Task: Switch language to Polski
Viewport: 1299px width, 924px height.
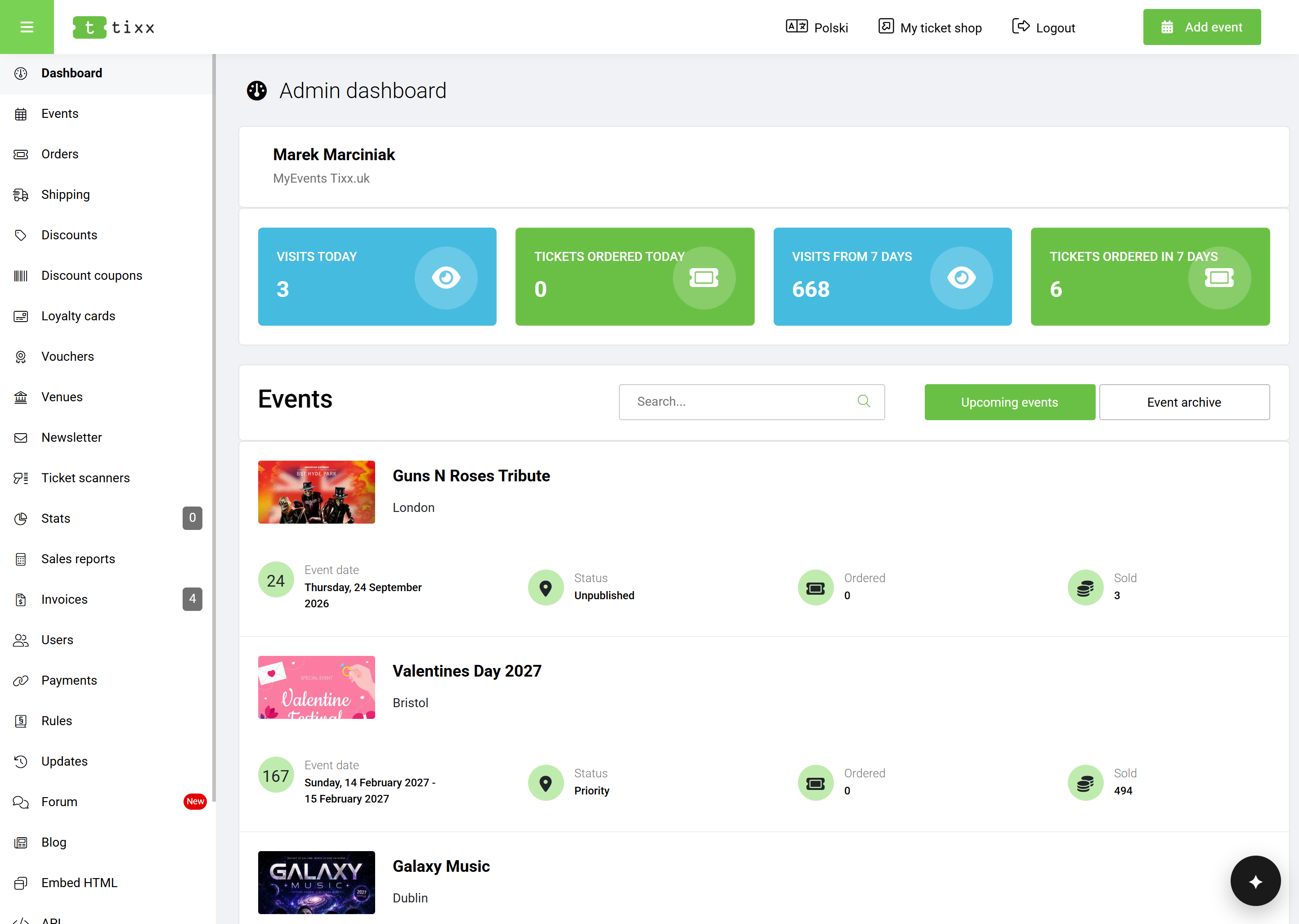Action: click(817, 27)
